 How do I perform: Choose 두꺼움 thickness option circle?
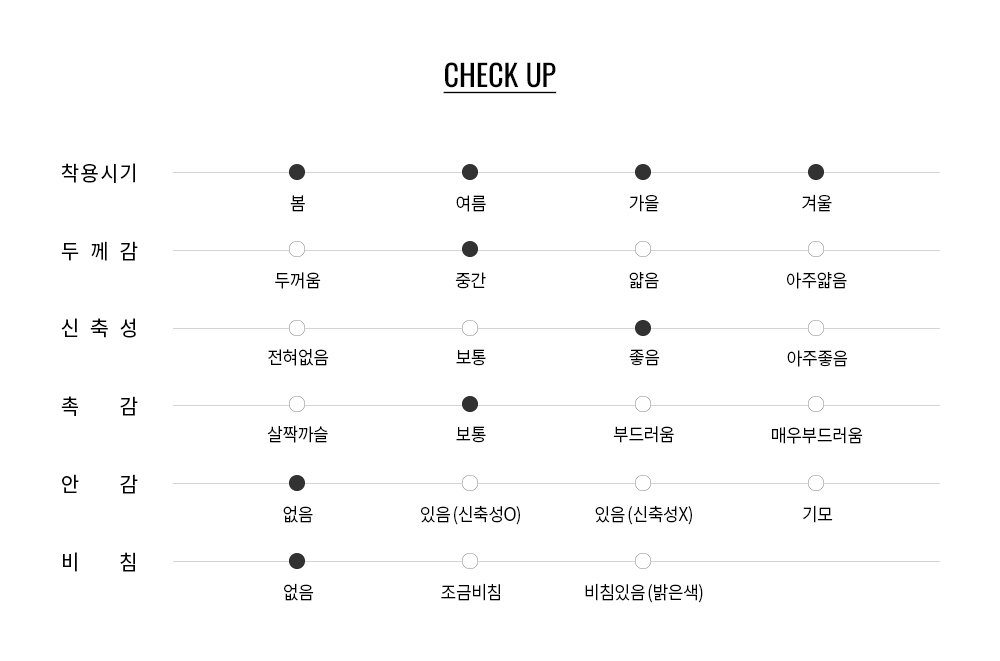(x=297, y=249)
